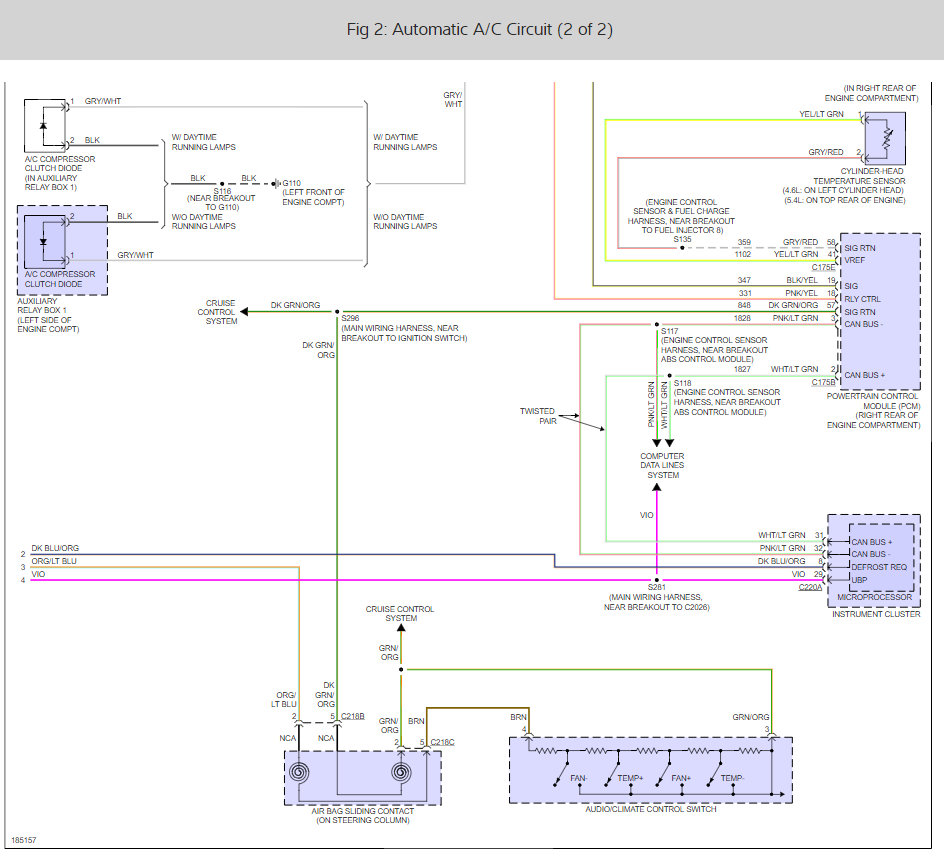Click the 'DEFROST REQ' label in the instrument cluster

point(879,567)
